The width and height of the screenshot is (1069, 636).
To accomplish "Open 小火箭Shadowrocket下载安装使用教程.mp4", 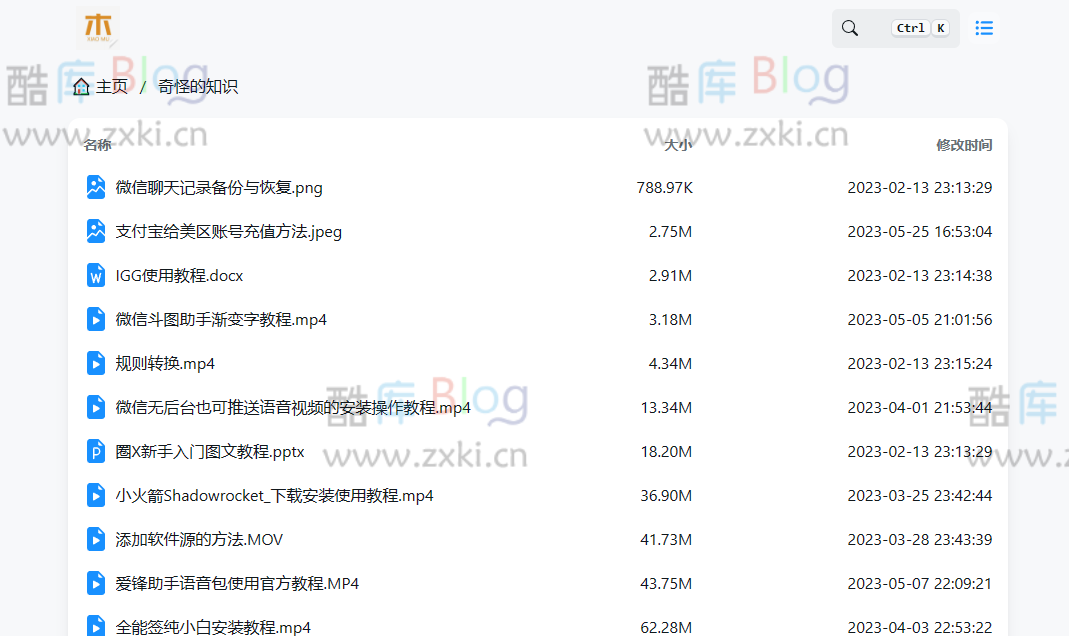I will [x=272, y=495].
